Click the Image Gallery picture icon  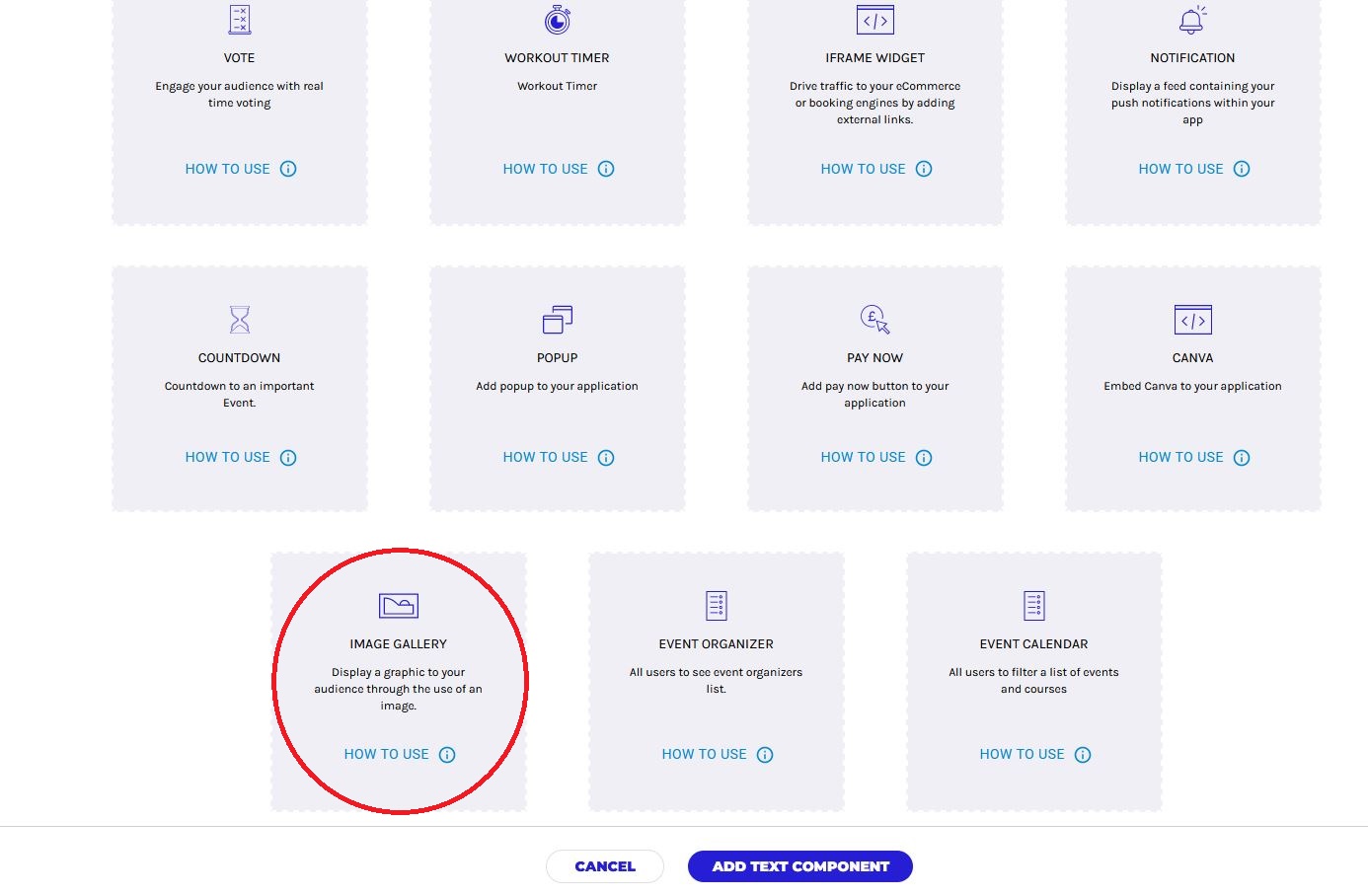399,606
